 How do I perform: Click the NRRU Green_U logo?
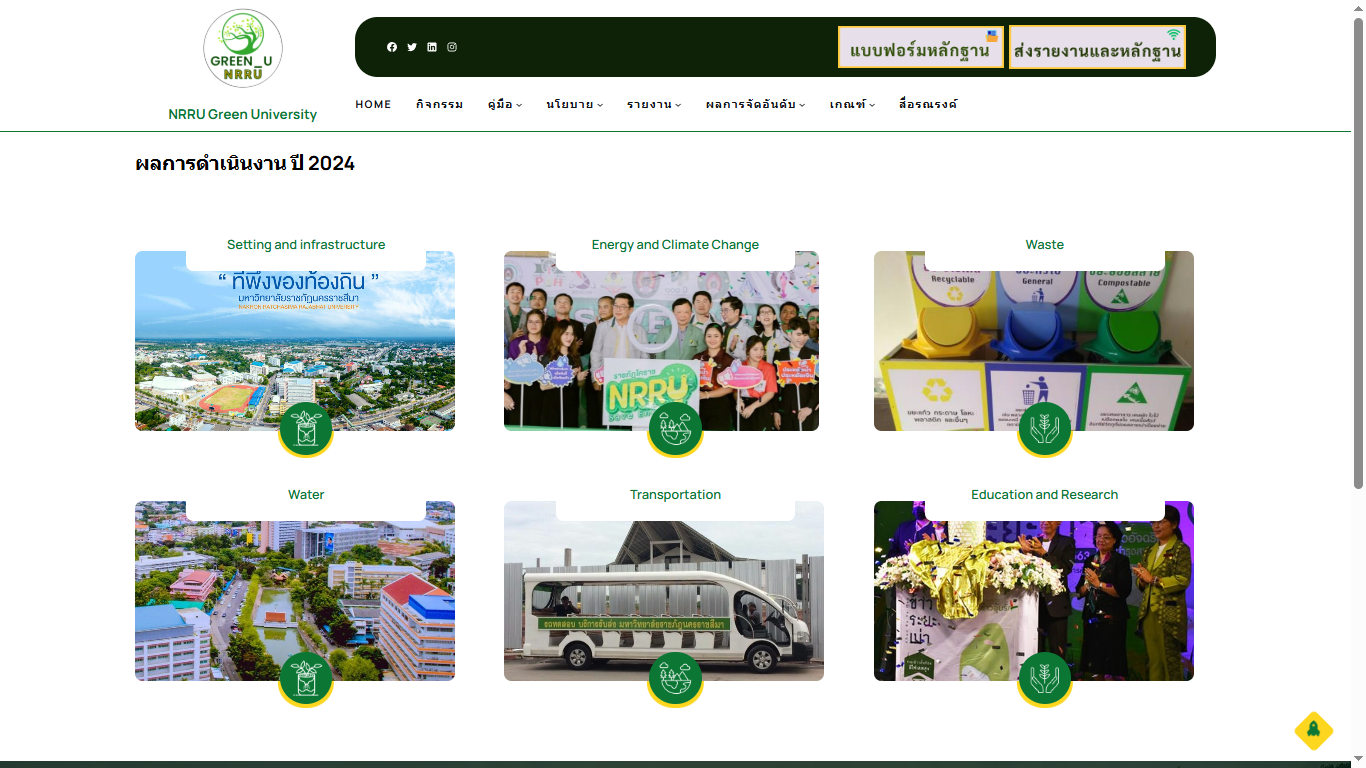pos(243,49)
